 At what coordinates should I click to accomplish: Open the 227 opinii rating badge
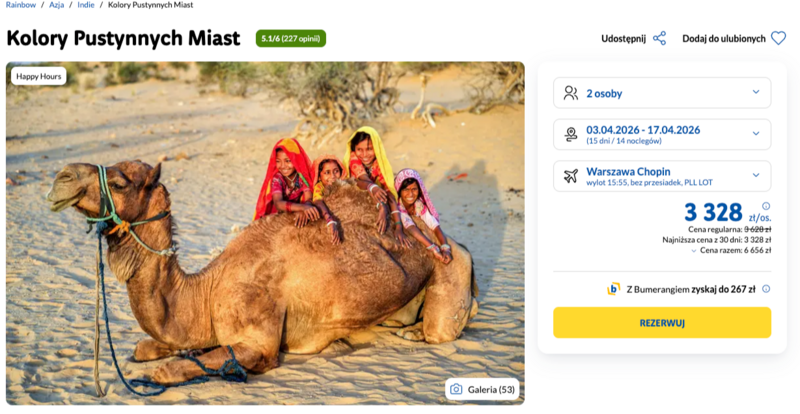coord(290,38)
